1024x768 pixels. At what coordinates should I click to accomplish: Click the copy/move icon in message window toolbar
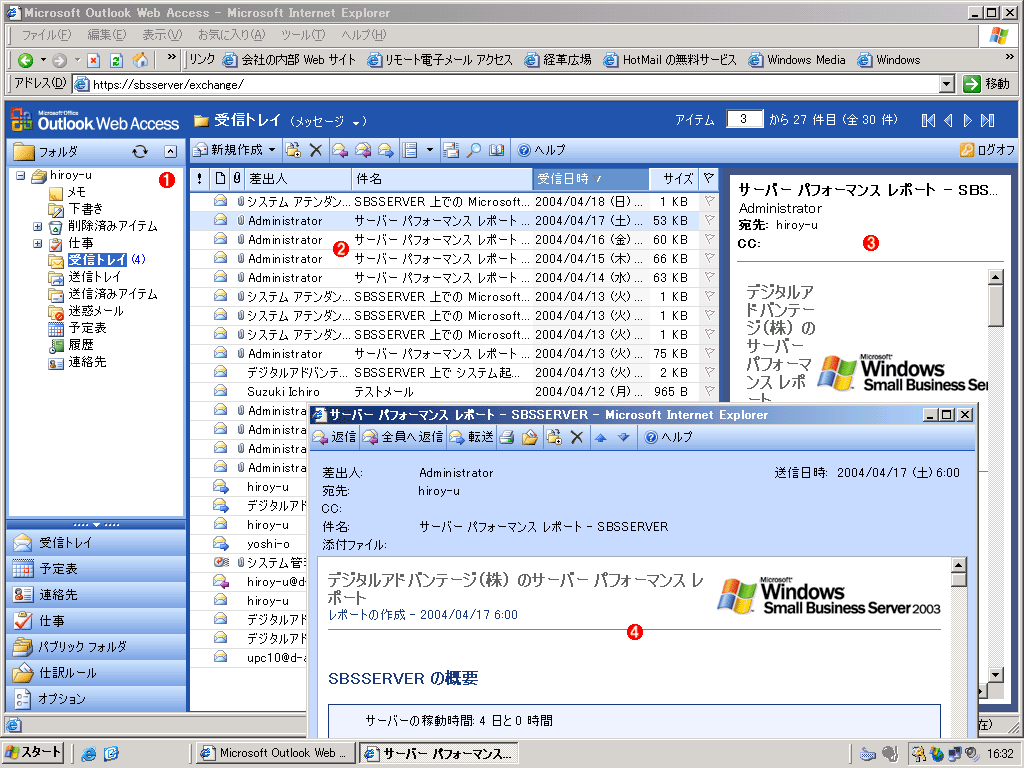[x=554, y=437]
